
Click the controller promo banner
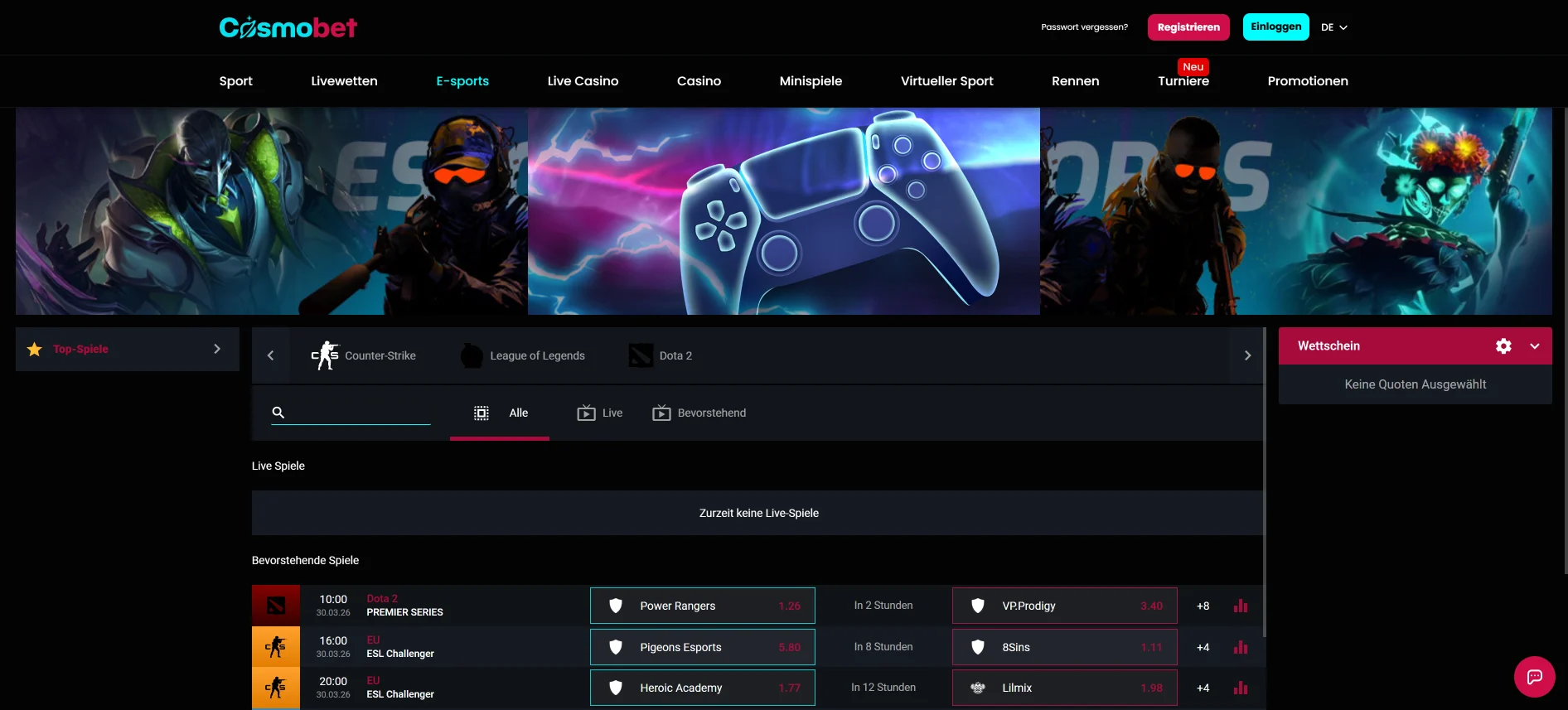click(x=783, y=211)
